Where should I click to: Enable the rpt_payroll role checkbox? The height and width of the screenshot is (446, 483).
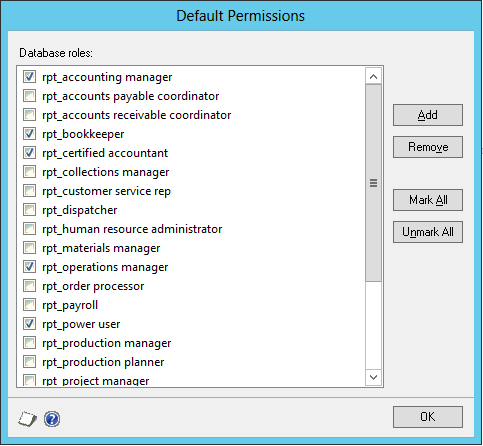(x=29, y=305)
